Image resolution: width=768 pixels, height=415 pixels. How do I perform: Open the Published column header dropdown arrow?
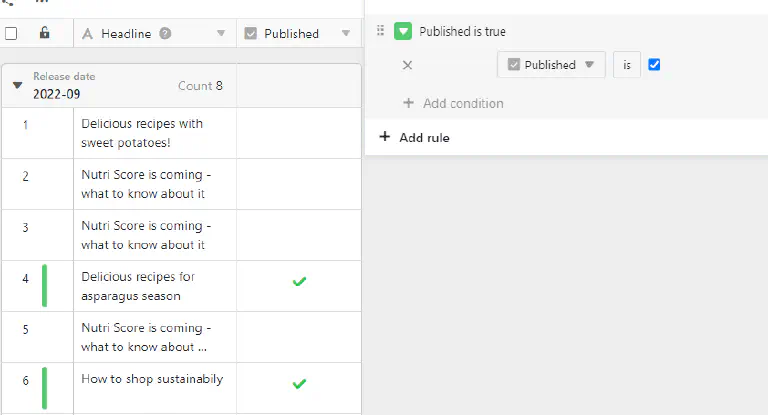click(346, 33)
